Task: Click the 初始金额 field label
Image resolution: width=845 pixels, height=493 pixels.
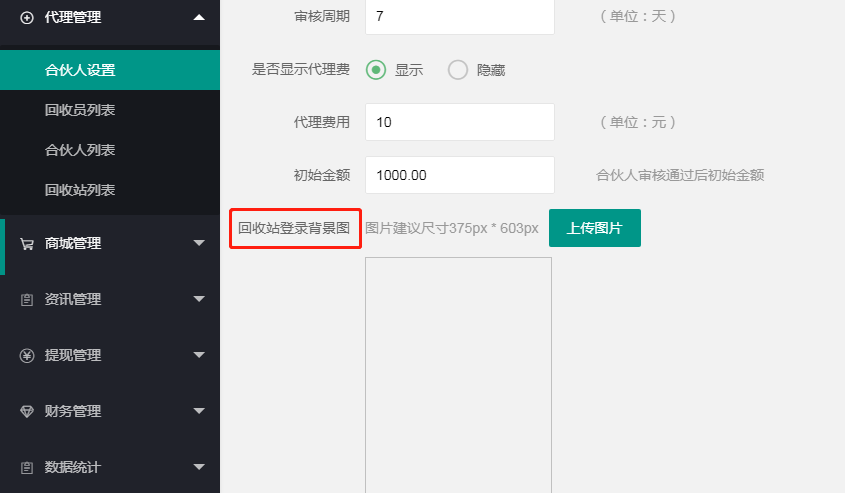Action: 322,175
